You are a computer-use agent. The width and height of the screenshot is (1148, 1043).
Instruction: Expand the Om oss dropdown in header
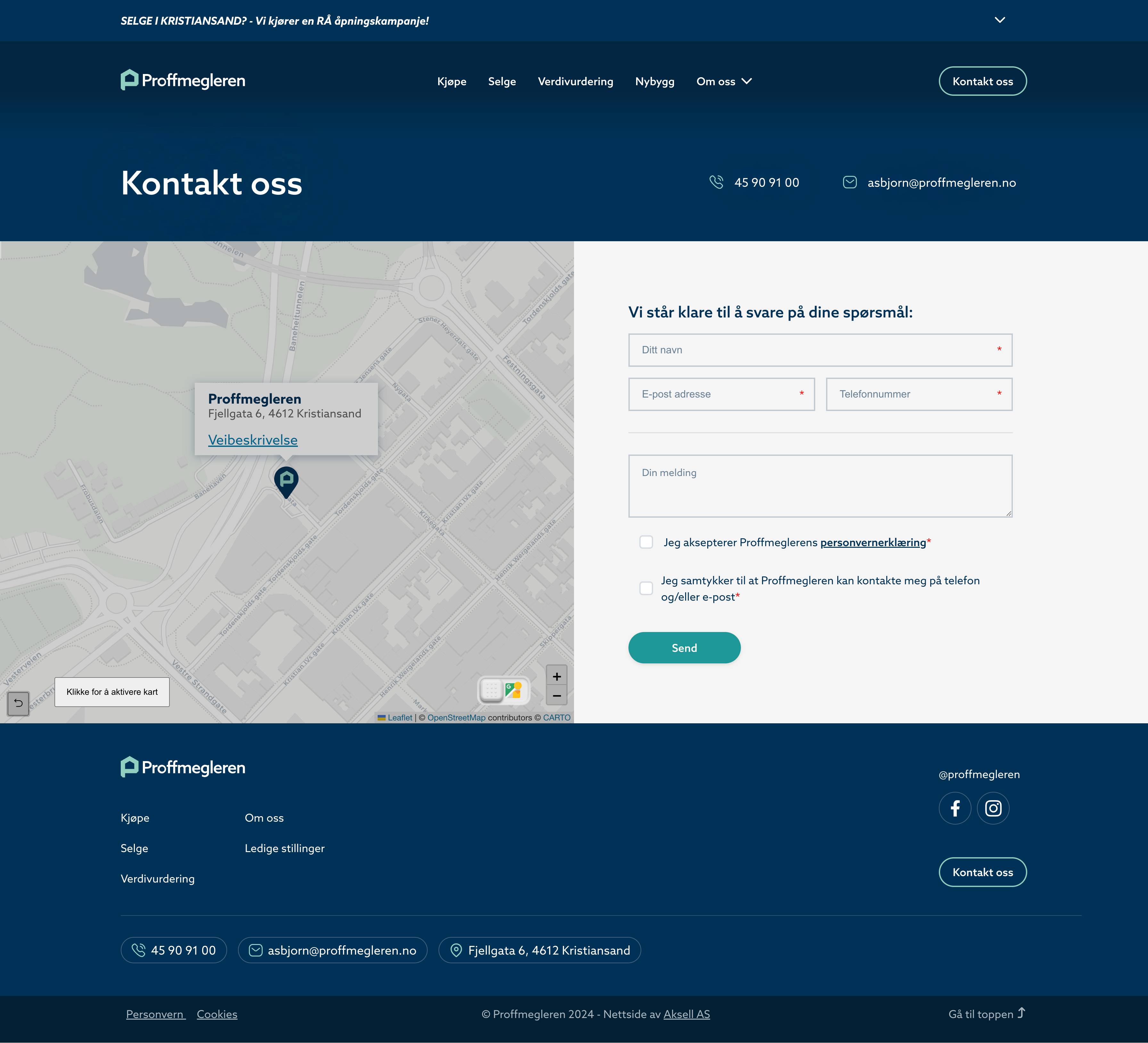pos(724,81)
